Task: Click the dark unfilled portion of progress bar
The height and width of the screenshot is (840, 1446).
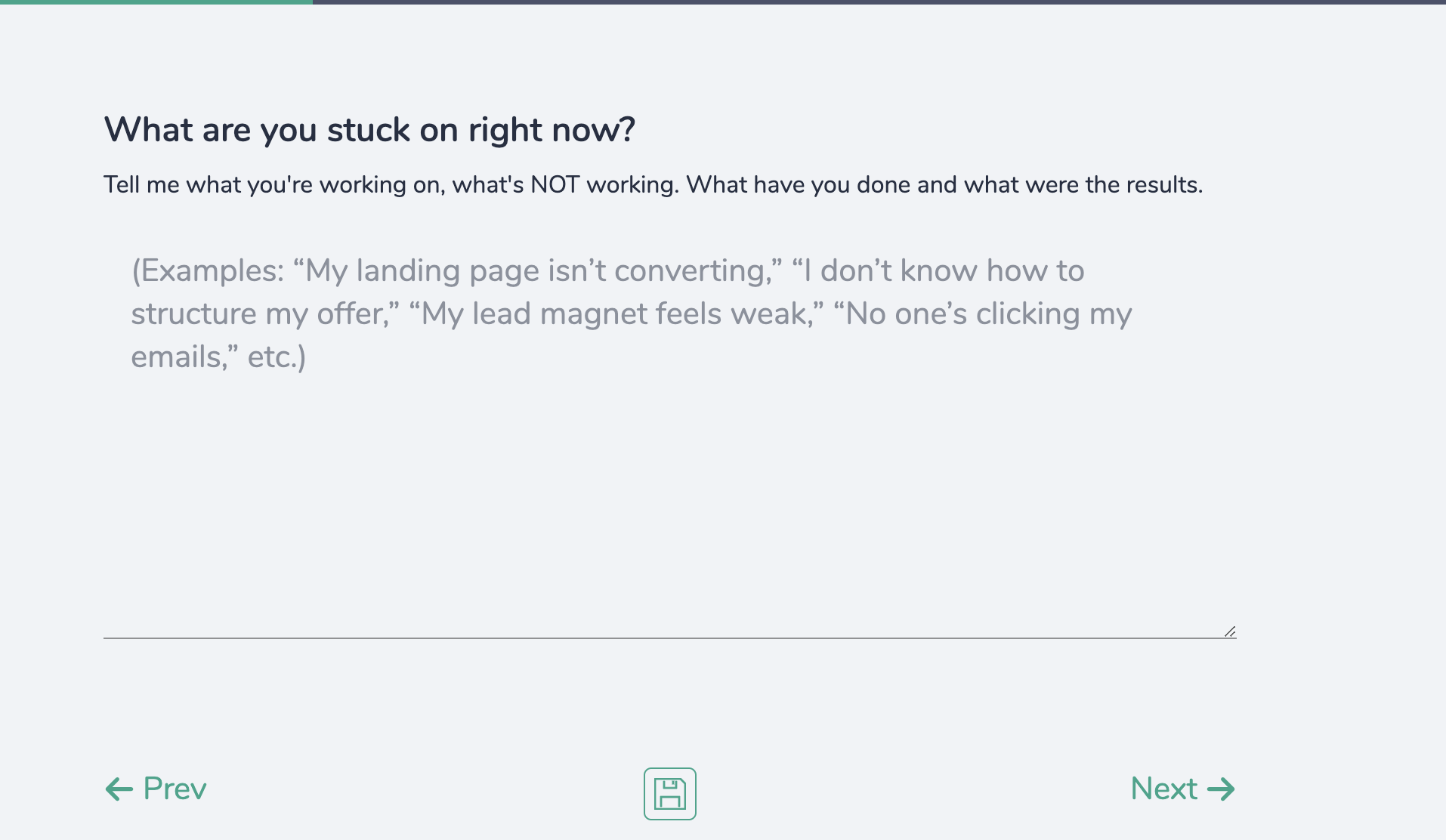Action: click(876, 2)
